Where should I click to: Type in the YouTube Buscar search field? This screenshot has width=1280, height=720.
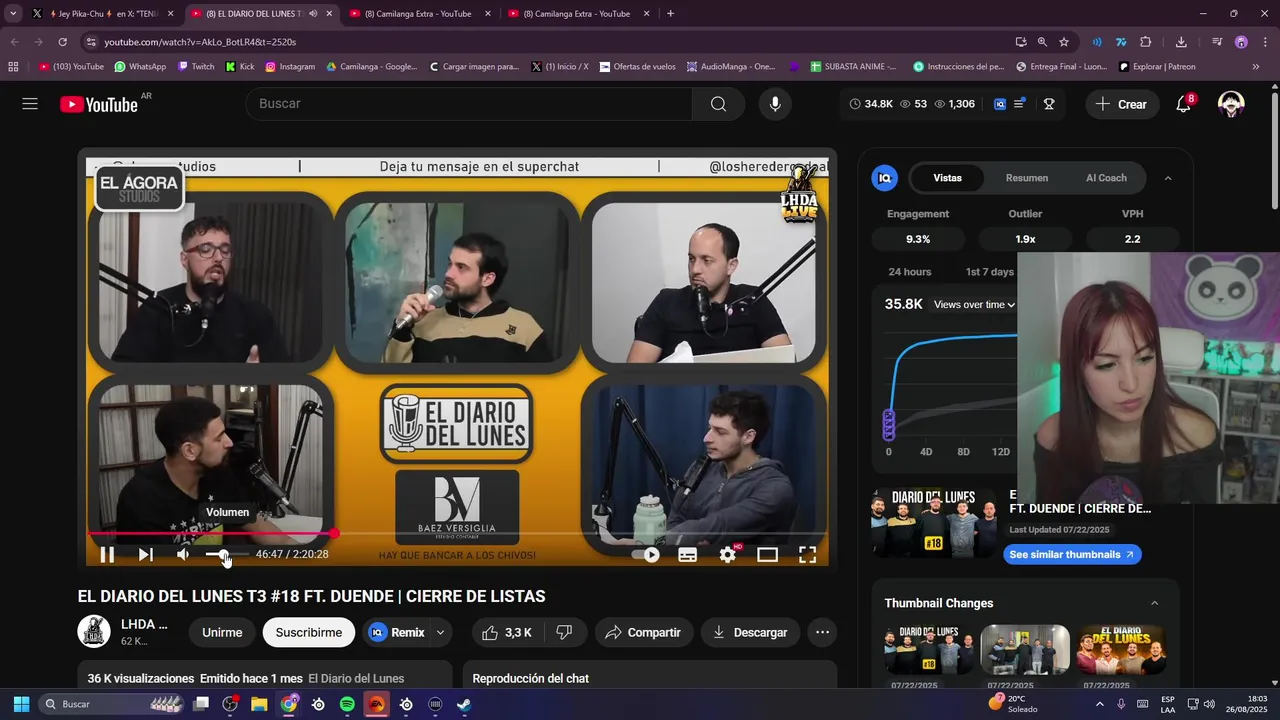pyautogui.click(x=468, y=104)
